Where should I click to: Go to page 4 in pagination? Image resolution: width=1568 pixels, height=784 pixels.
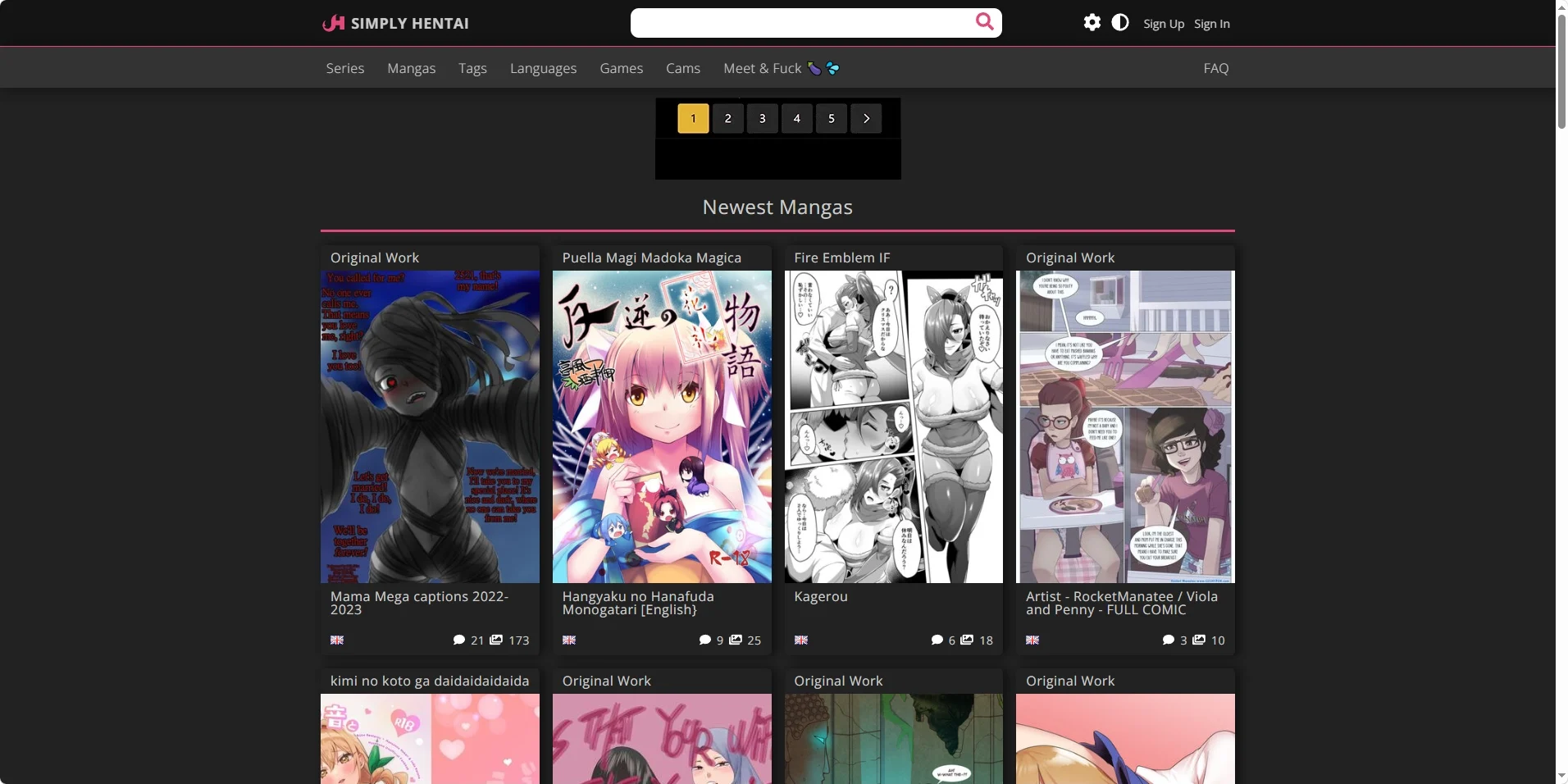pyautogui.click(x=796, y=118)
